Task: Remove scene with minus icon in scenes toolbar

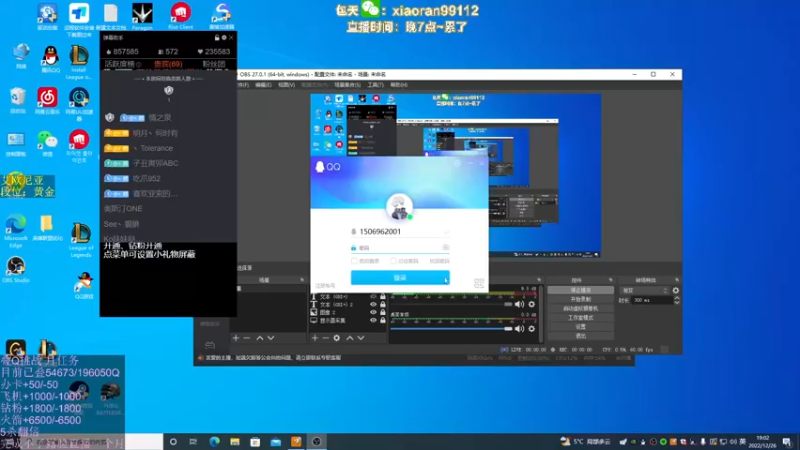Action: (x=246, y=338)
